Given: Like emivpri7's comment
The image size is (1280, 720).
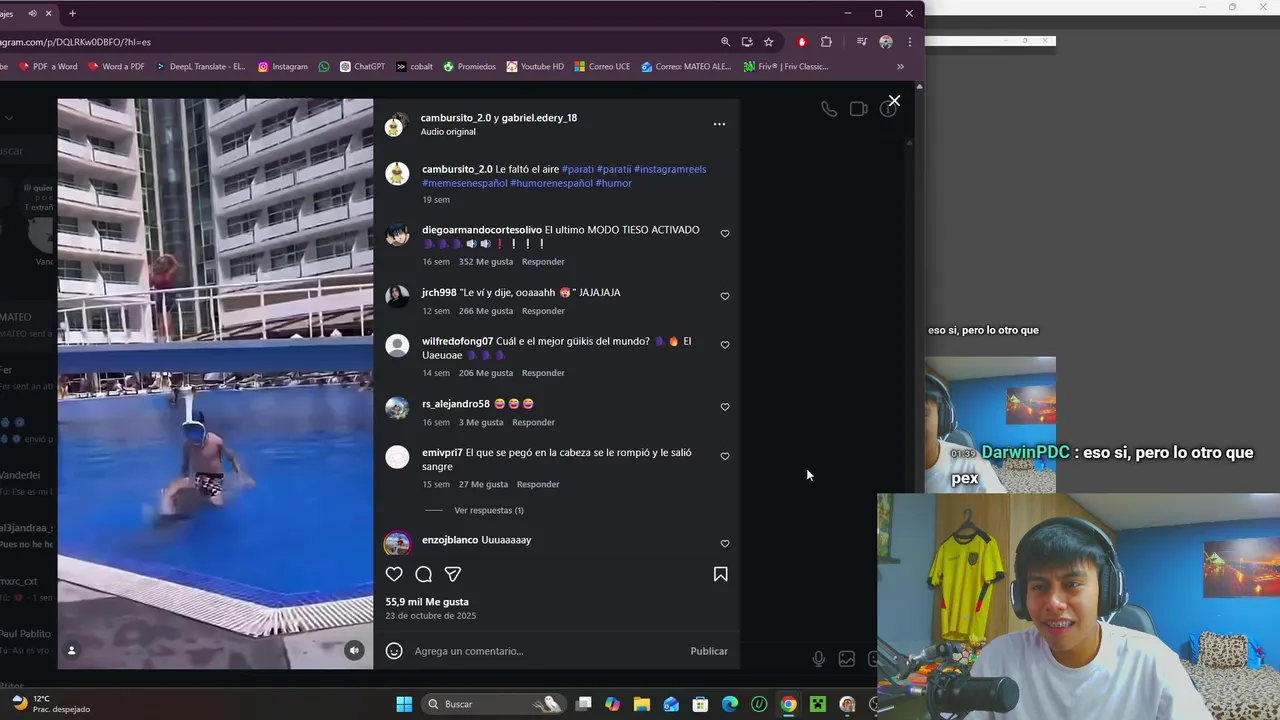Looking at the screenshot, I should 725,456.
